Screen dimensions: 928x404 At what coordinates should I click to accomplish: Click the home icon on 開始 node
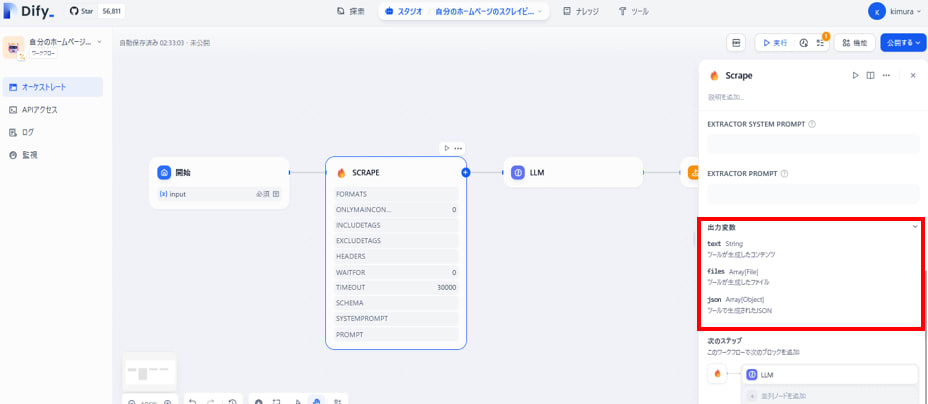pyautogui.click(x=164, y=173)
